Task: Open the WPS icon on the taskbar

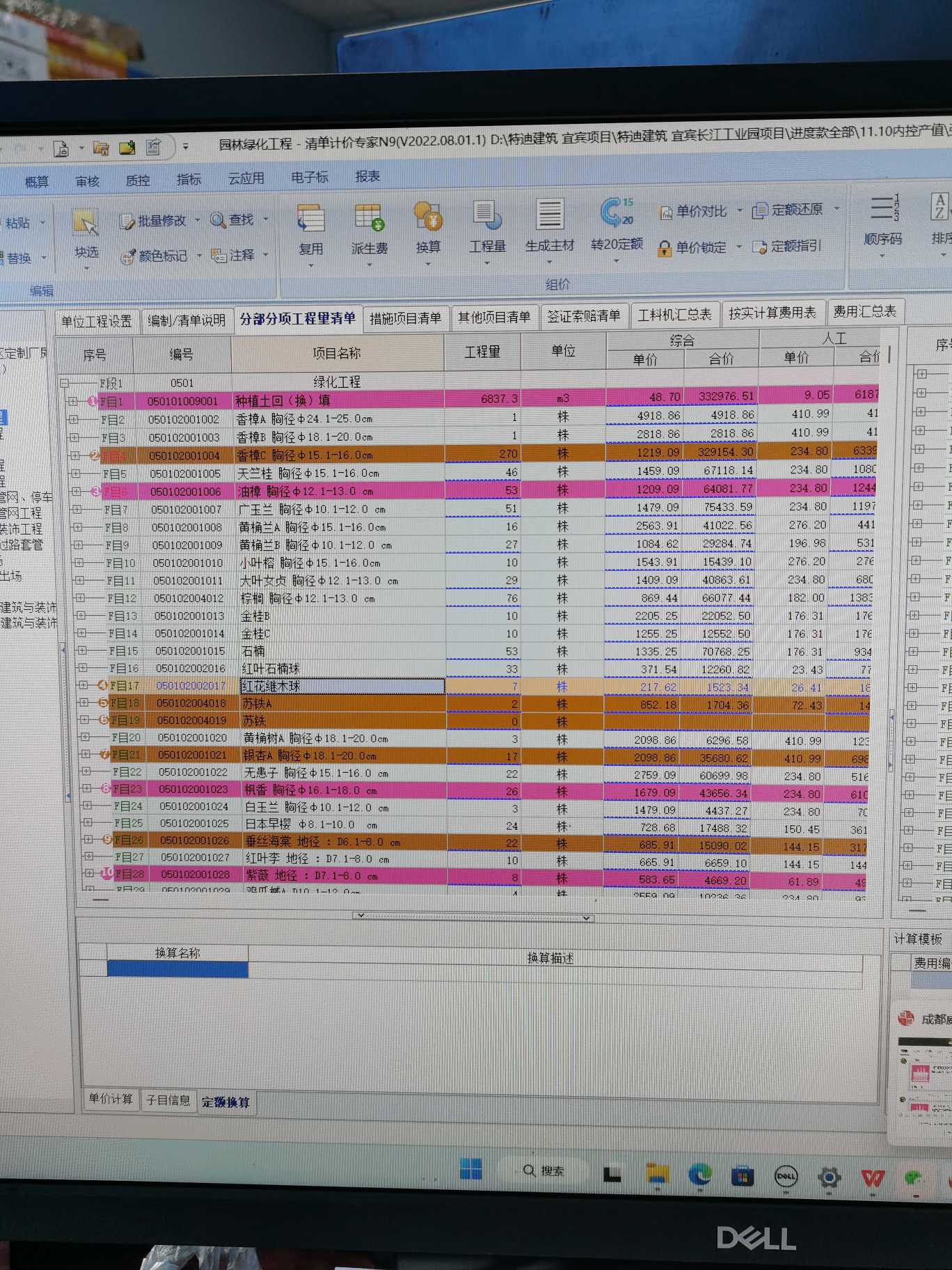Action: point(873,1178)
